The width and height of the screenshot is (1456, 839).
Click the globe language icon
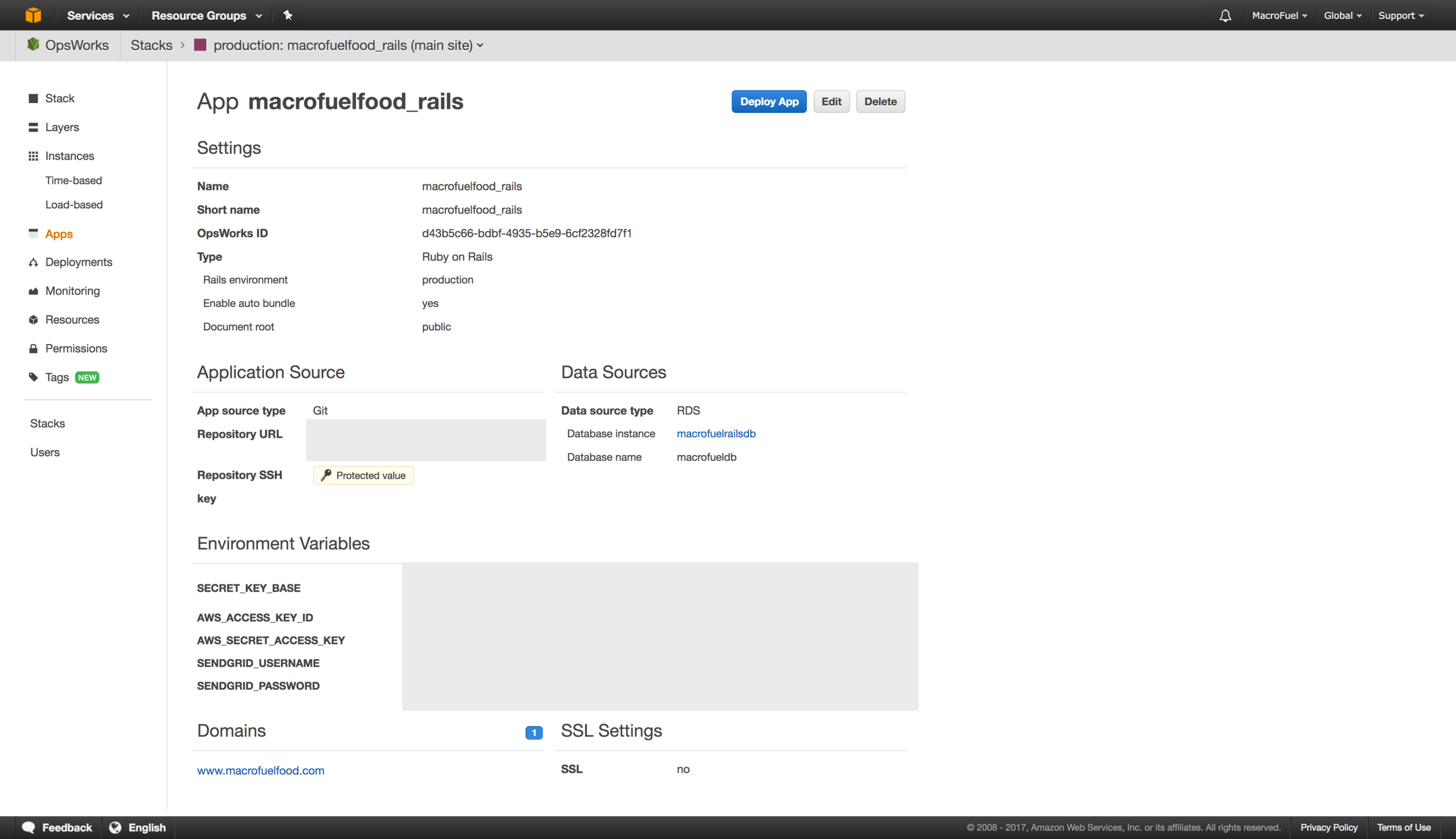115,827
